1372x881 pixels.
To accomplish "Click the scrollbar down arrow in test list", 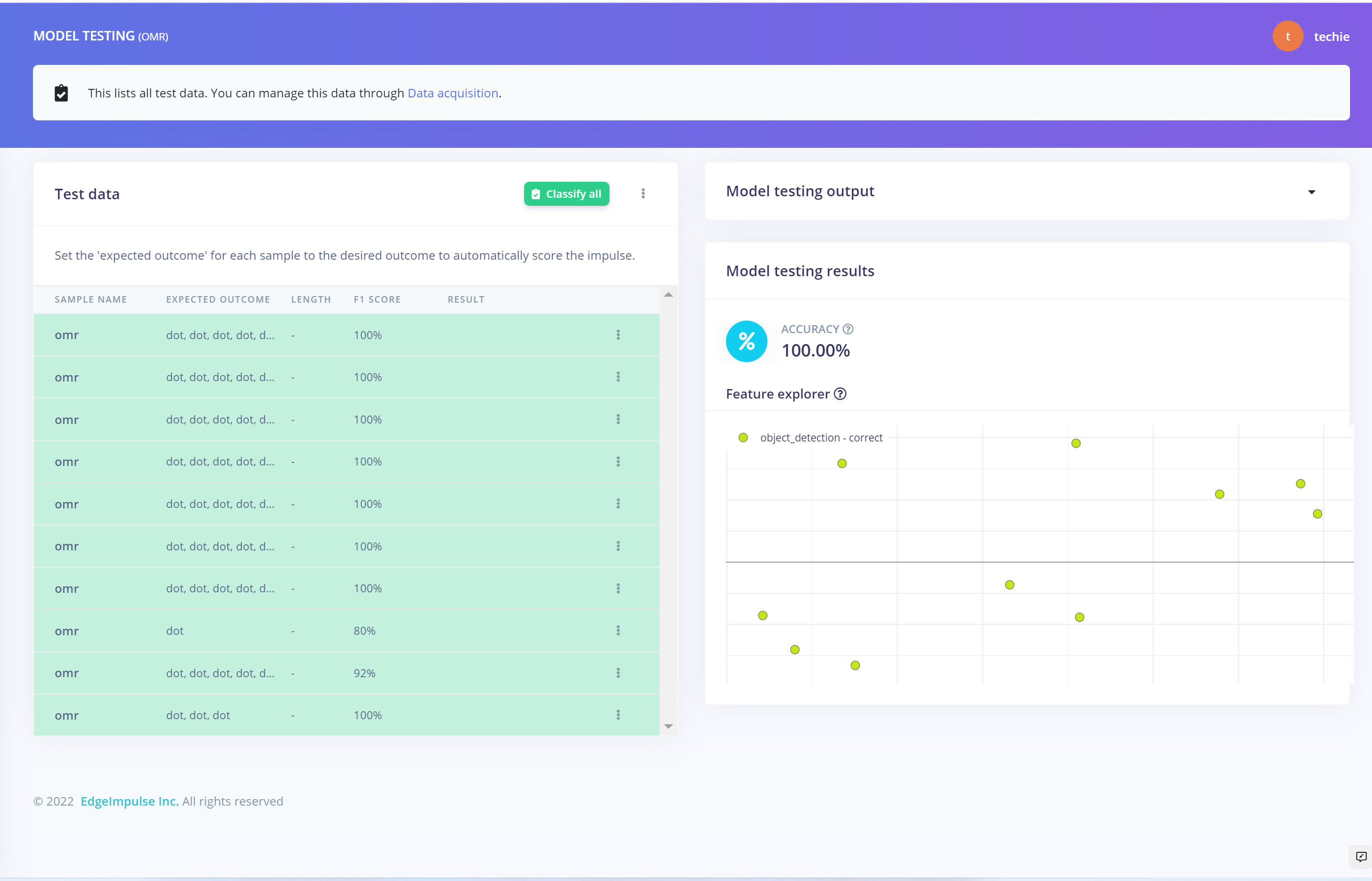I will [669, 726].
